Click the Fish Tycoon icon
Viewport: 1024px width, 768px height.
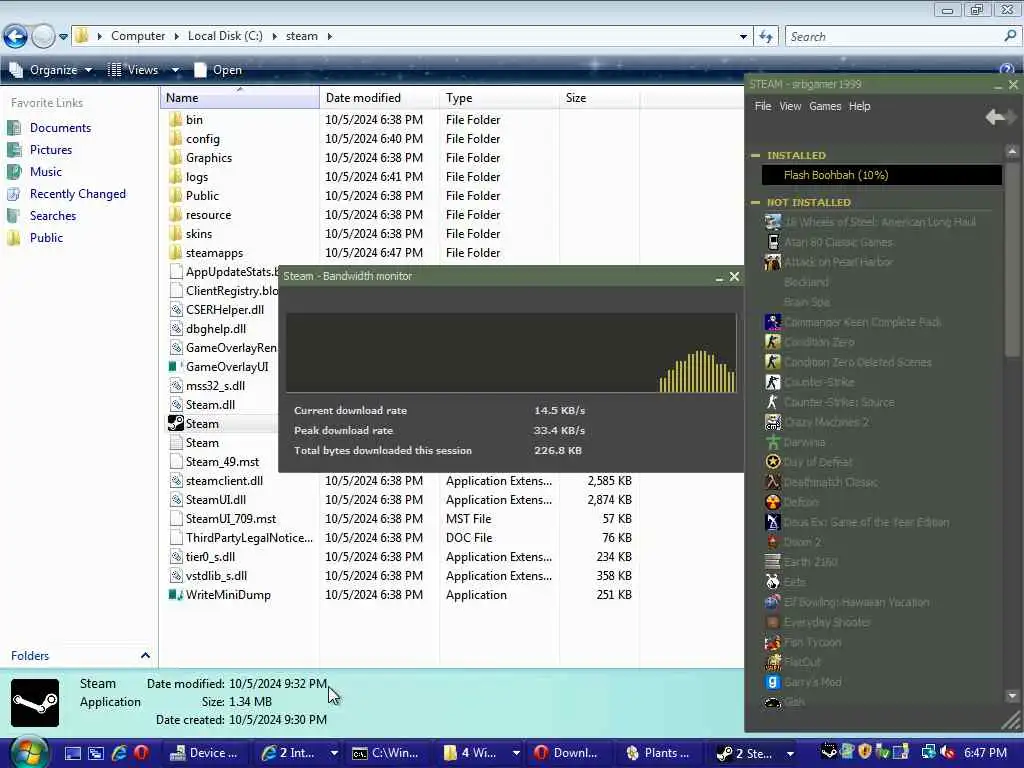tap(773, 642)
